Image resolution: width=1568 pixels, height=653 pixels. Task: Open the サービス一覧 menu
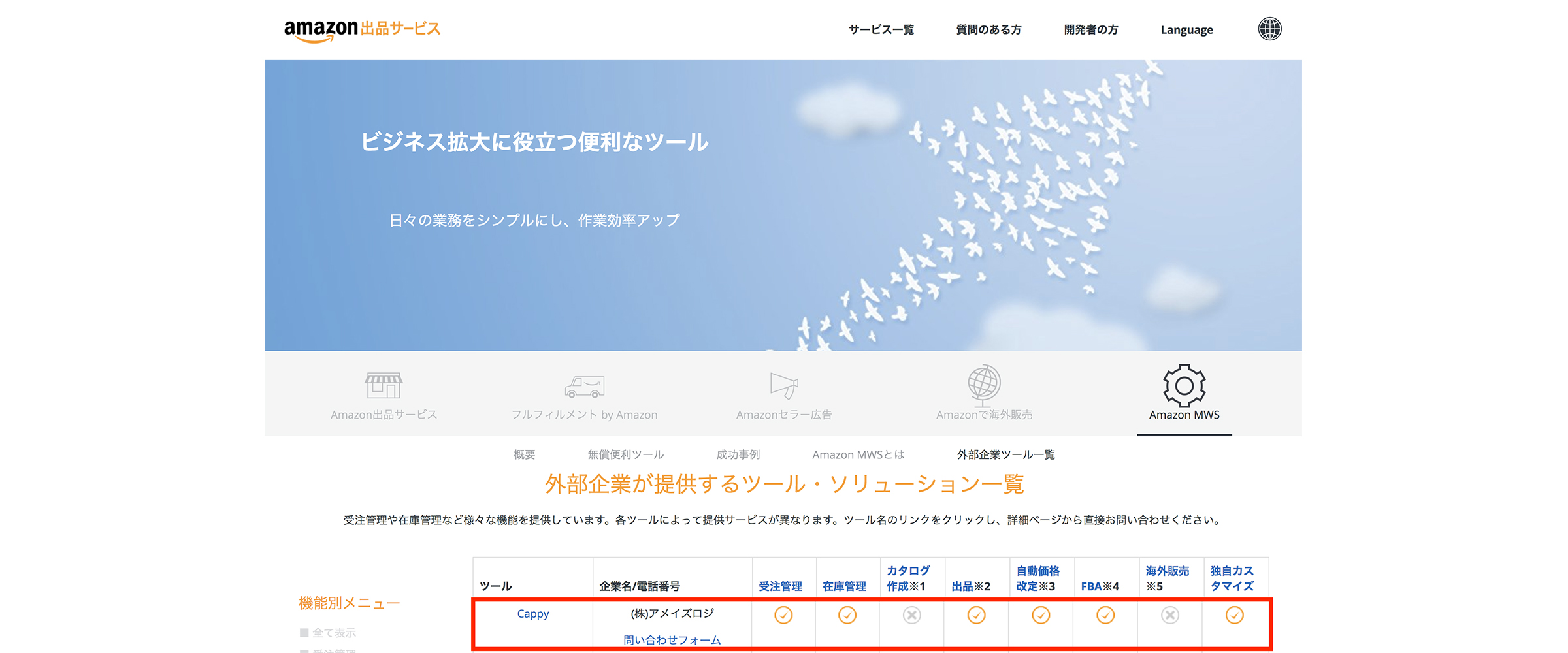[881, 30]
